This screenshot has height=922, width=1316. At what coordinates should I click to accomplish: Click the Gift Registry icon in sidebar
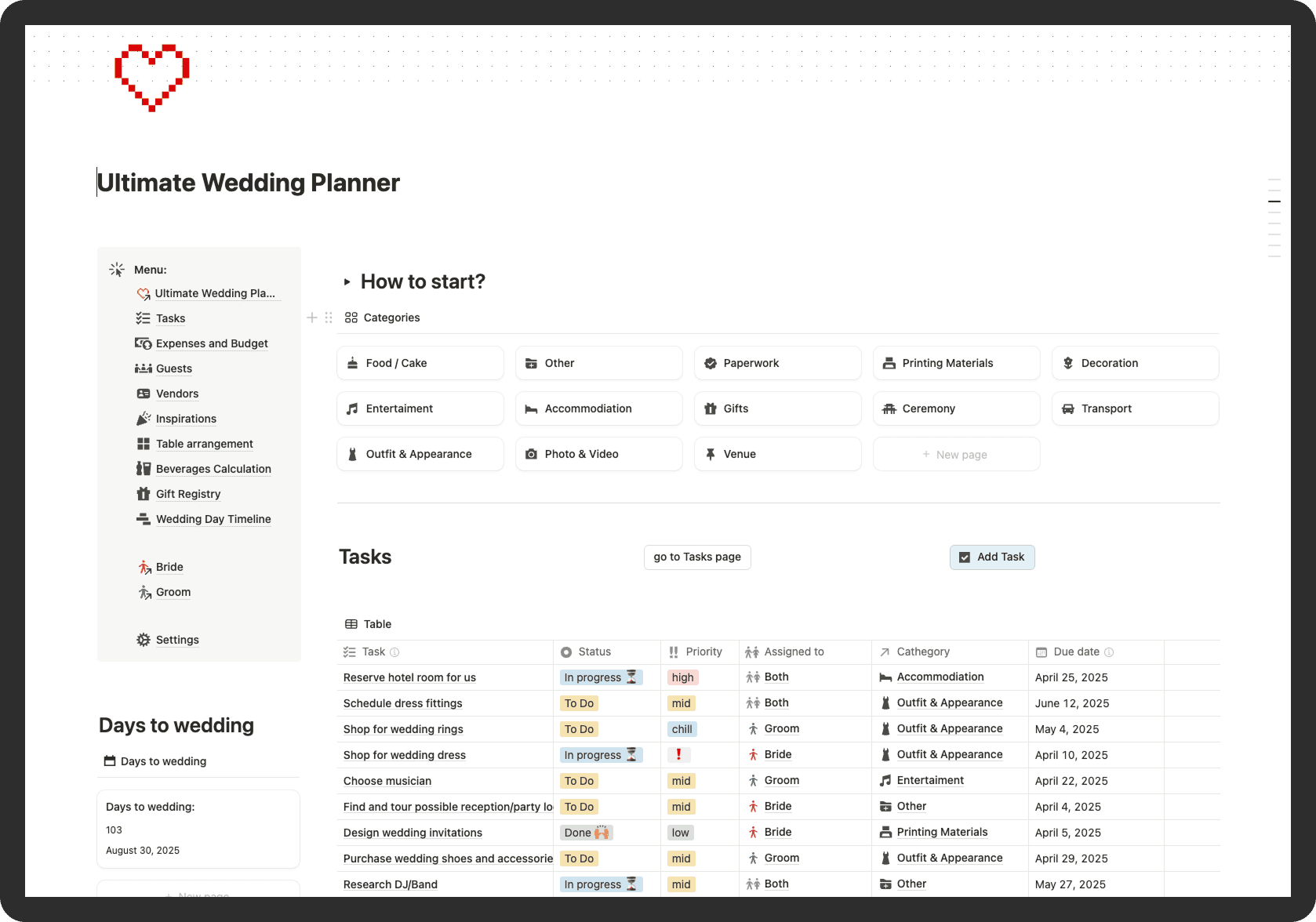144,494
